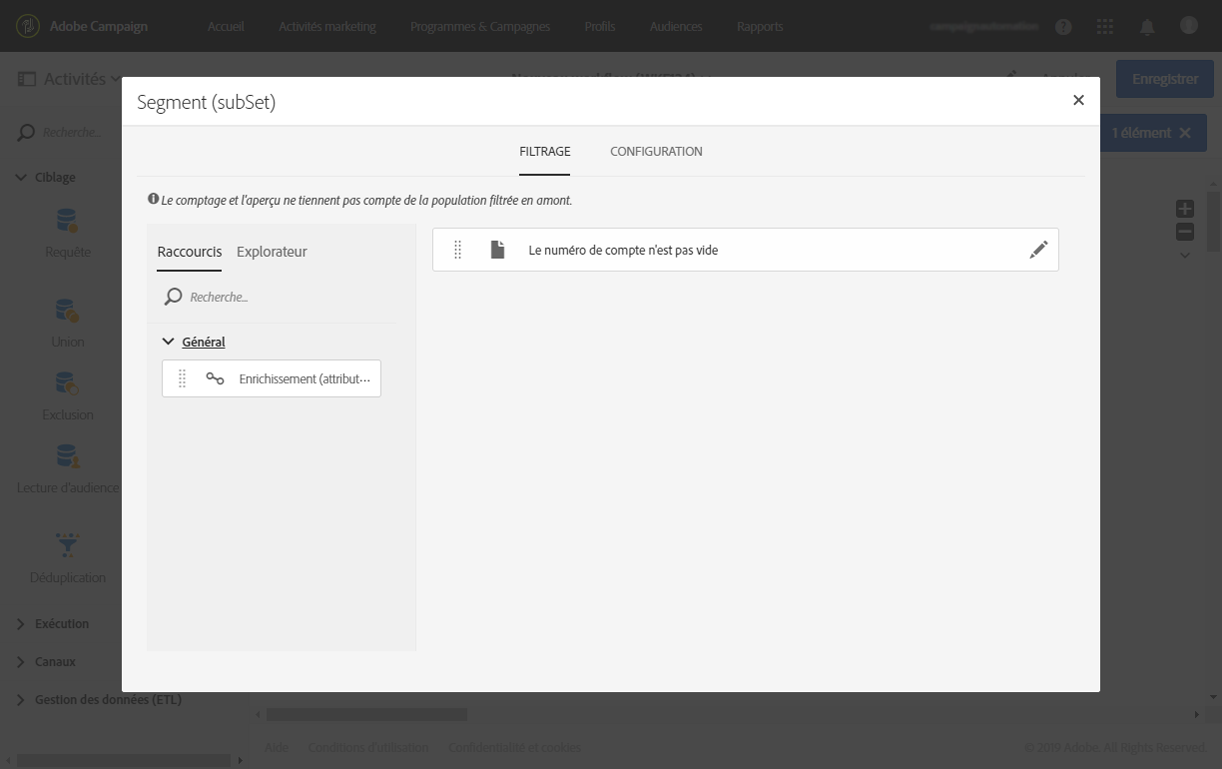Screen dimensions: 1222x769
Task: Select the Union activity icon
Action: (67, 311)
